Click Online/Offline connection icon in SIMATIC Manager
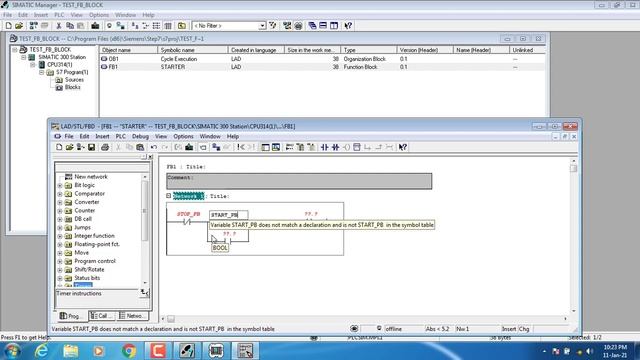 (x=120, y=26)
